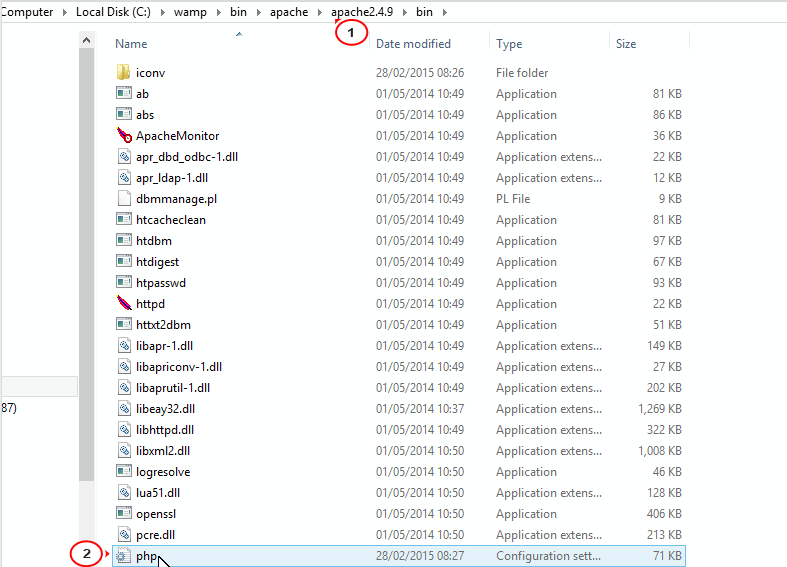Click the 01/05/2014 10:37 date cell

pyautogui.click(x=420, y=409)
